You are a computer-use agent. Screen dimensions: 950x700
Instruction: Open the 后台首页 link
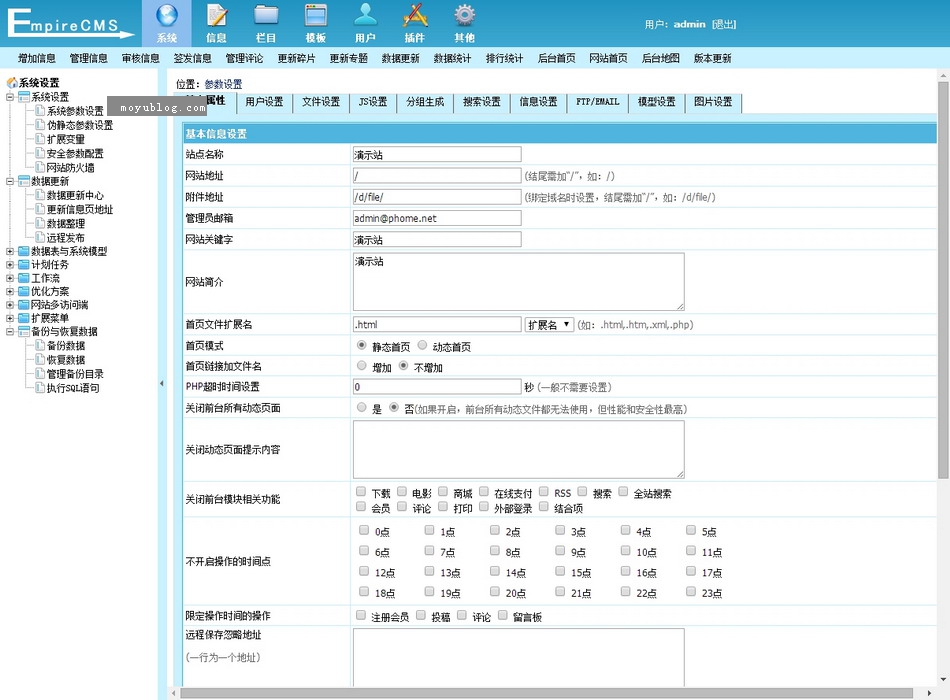tap(556, 58)
